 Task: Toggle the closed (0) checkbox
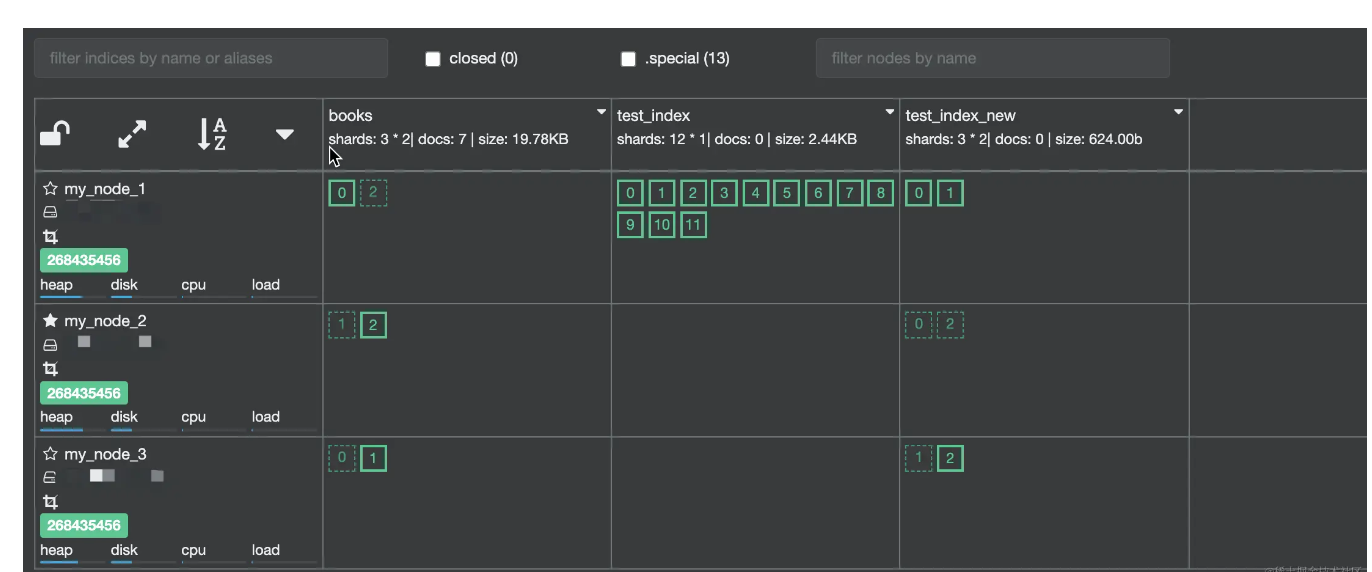tap(433, 59)
